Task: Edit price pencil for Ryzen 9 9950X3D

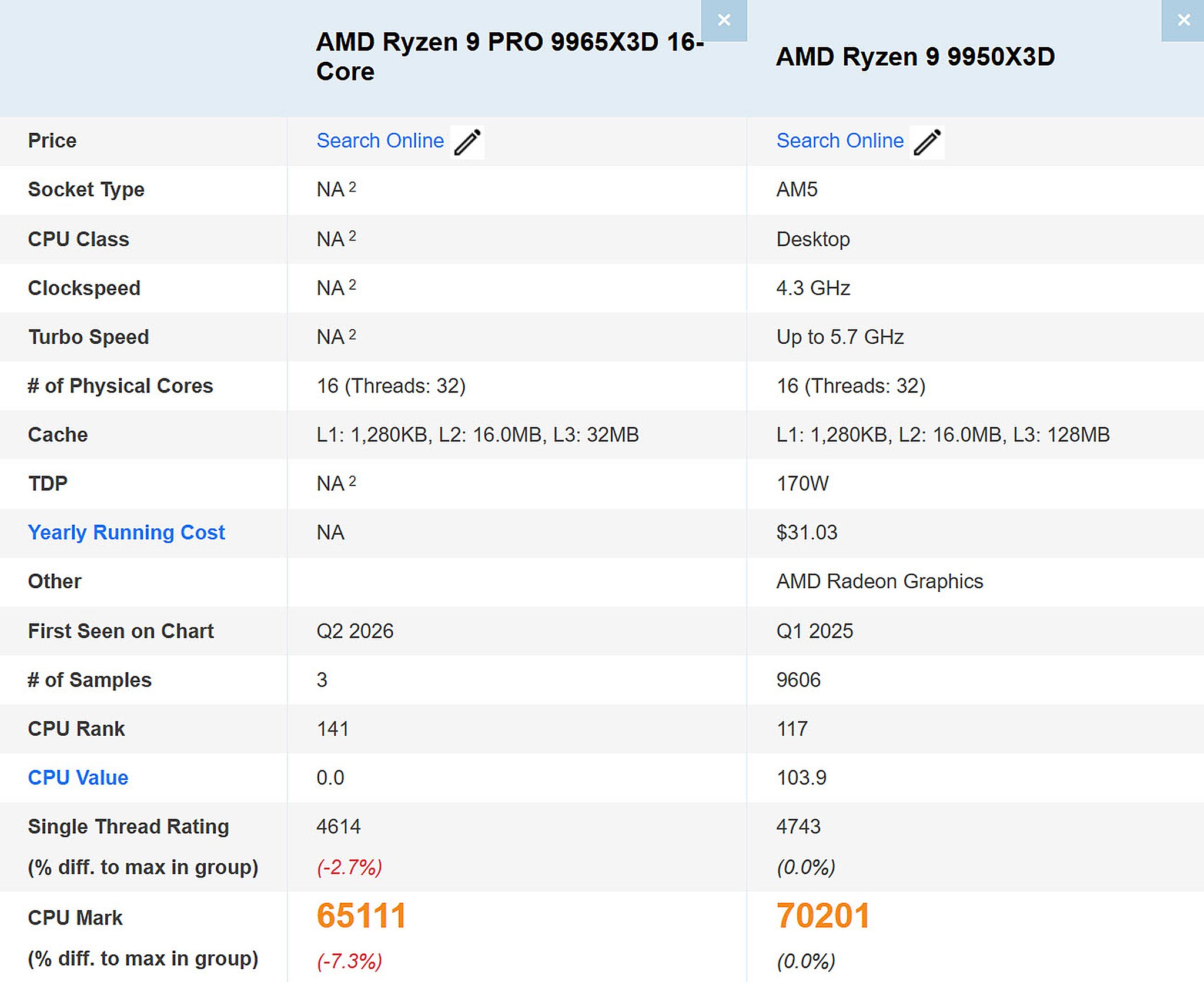Action: point(927,142)
